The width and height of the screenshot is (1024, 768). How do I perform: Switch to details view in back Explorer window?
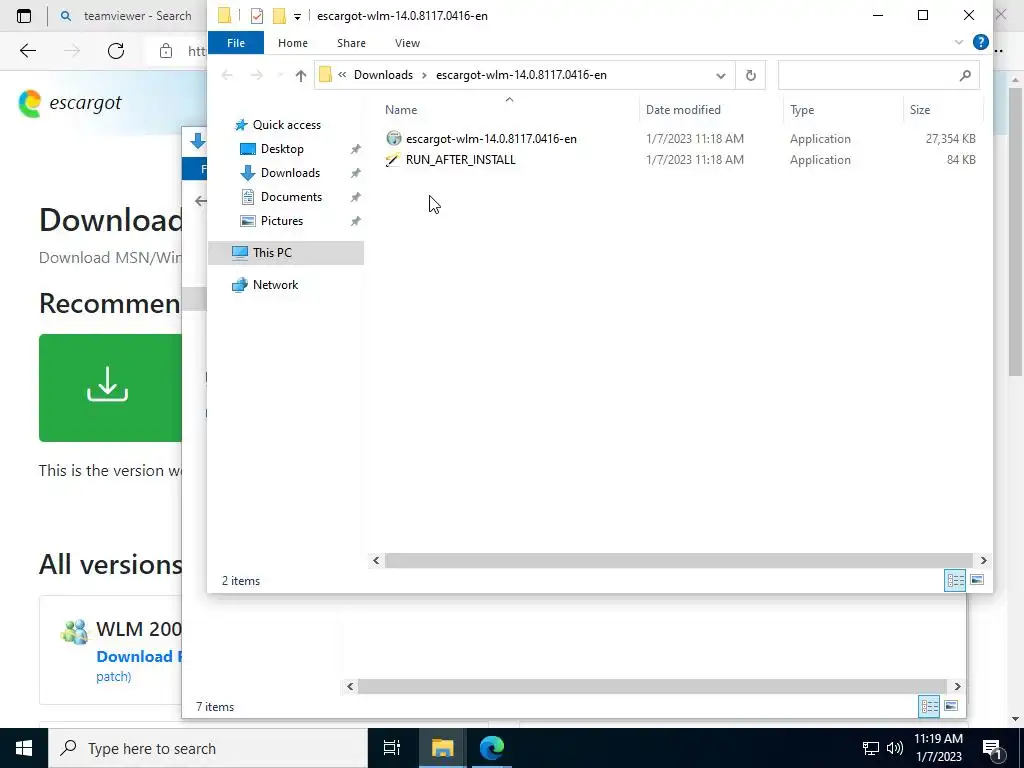929,706
